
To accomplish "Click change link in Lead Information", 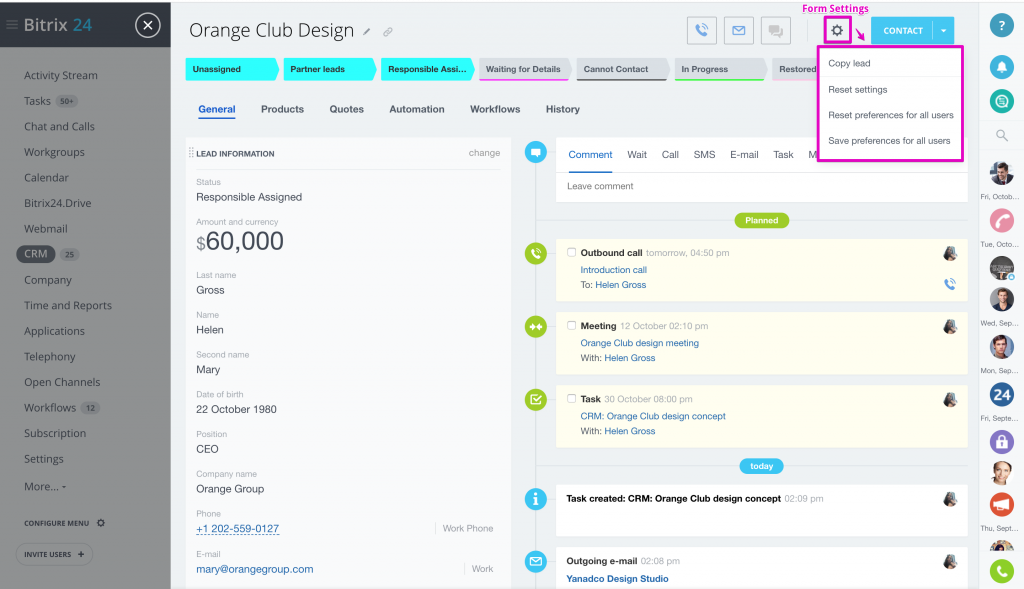I will coord(484,153).
